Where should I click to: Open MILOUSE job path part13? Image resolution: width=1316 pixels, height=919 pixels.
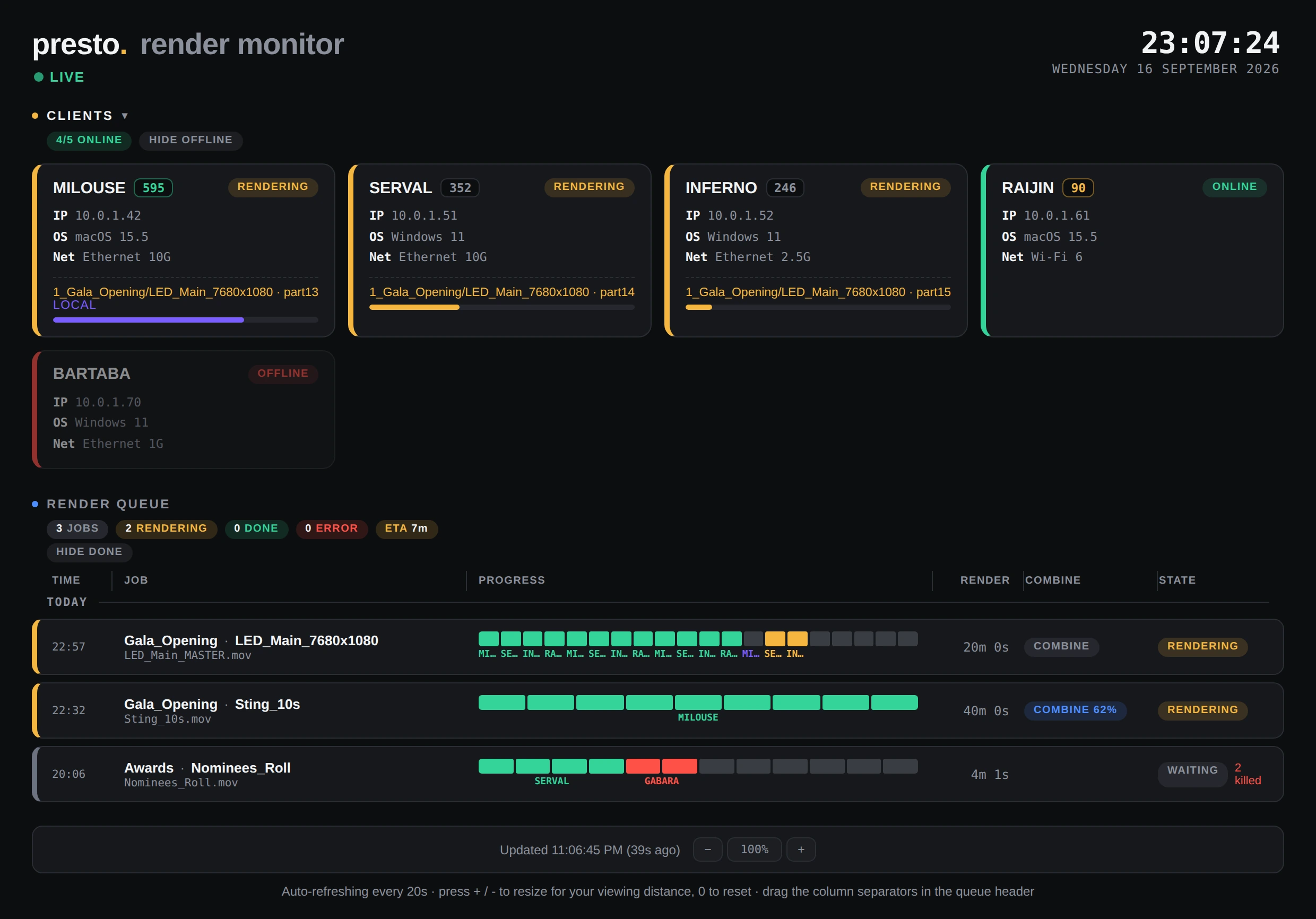[x=185, y=292]
